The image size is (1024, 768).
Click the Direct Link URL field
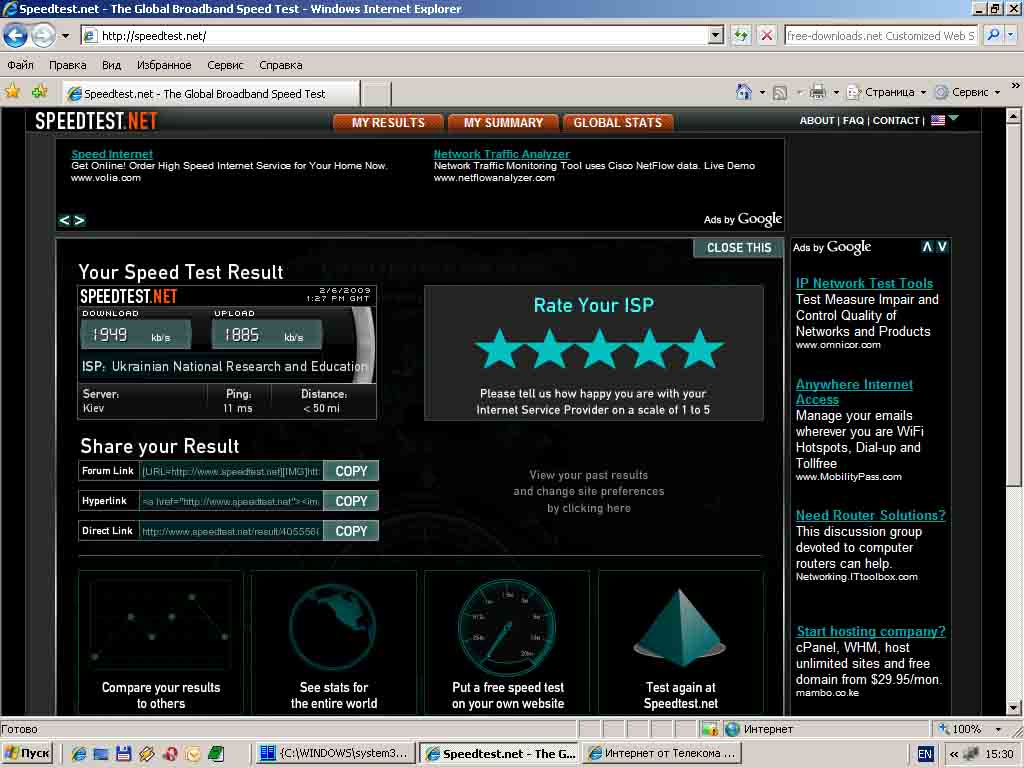(230, 531)
